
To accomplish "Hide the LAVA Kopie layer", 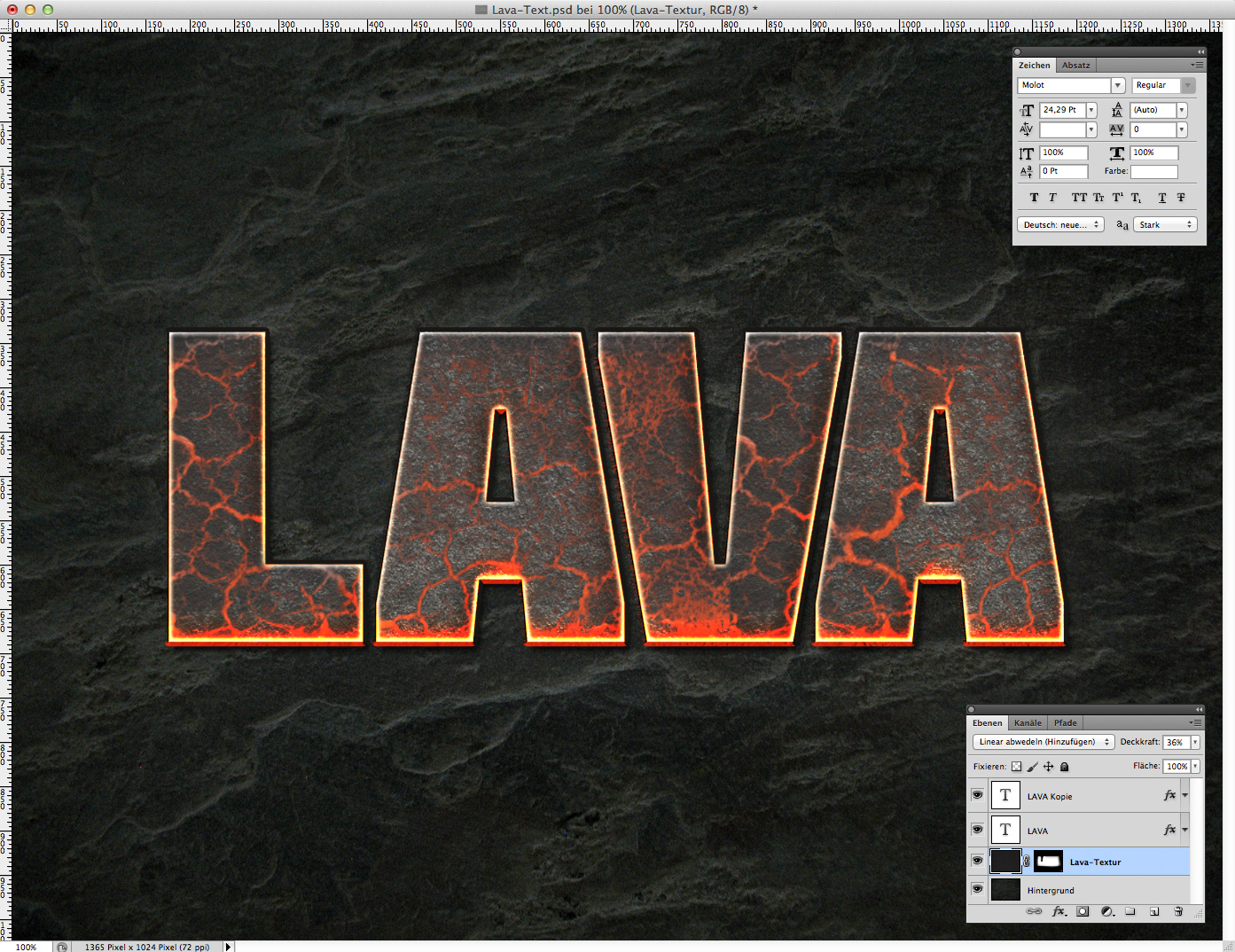I will (x=977, y=795).
